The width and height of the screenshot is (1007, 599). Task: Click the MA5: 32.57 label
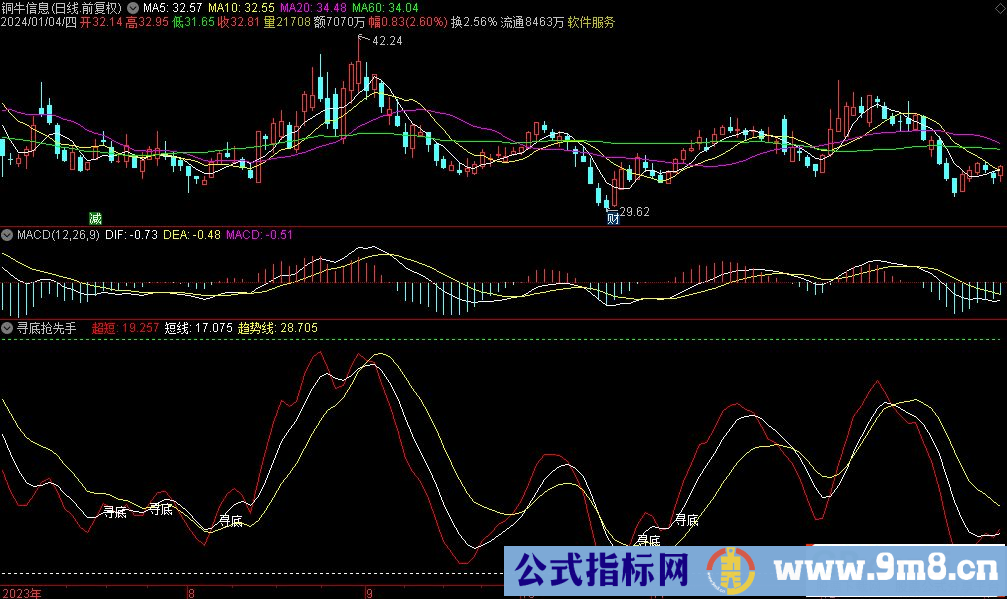point(172,8)
